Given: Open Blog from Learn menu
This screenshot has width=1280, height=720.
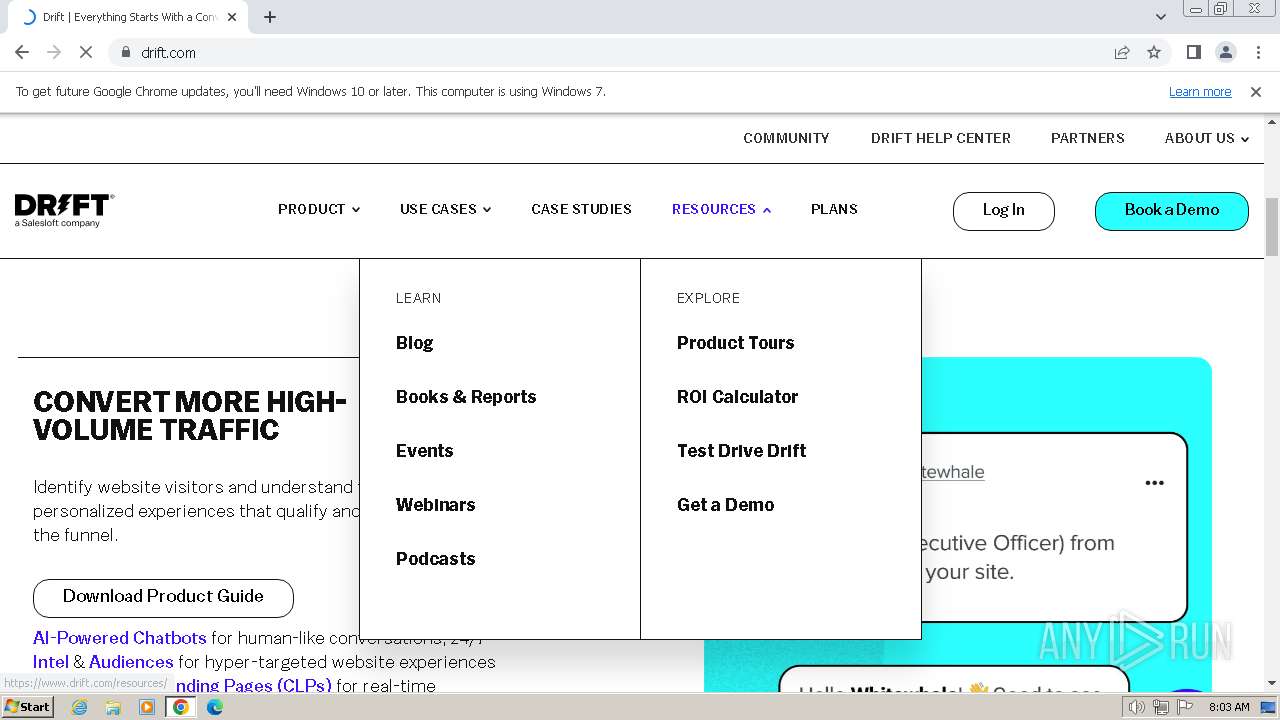Looking at the screenshot, I should click(x=414, y=343).
